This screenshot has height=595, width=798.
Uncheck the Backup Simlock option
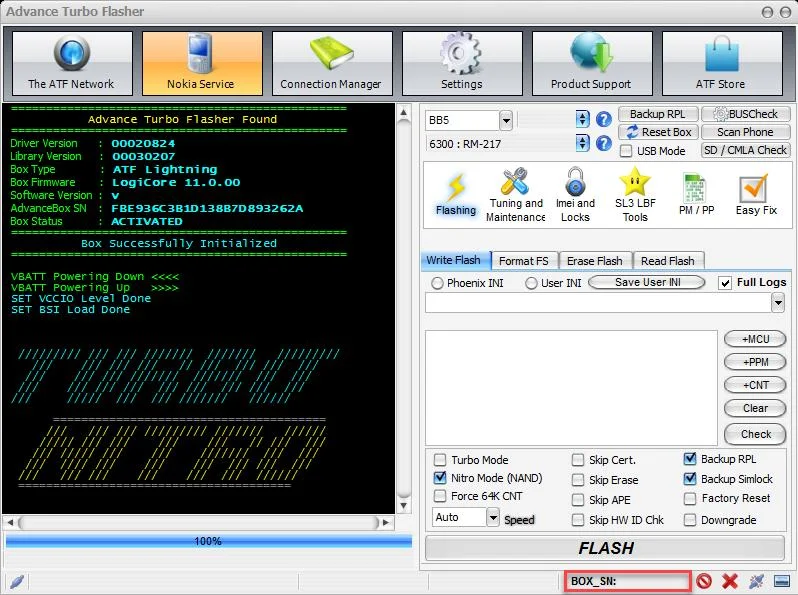pyautogui.click(x=690, y=479)
